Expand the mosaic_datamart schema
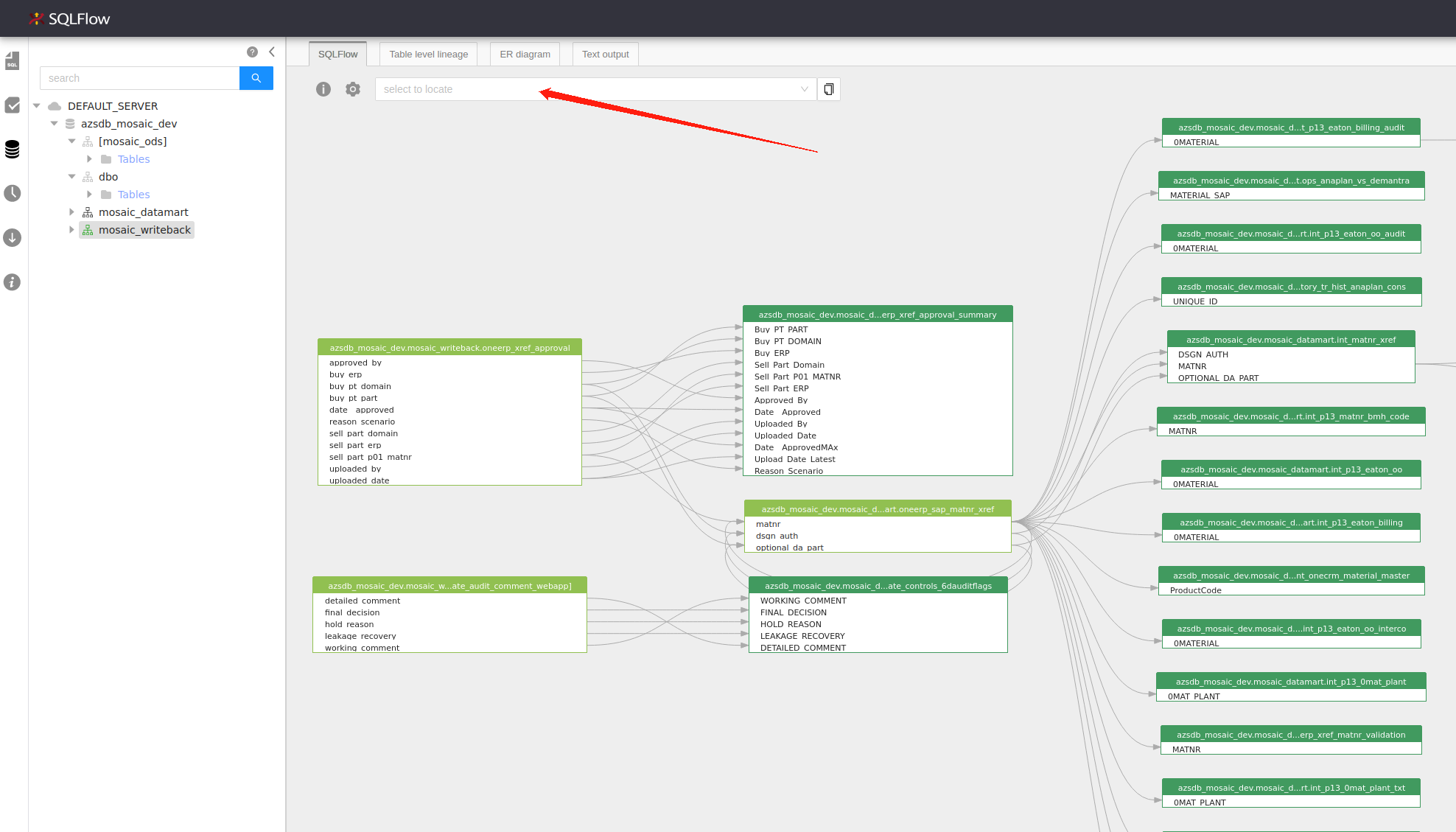 pos(72,212)
